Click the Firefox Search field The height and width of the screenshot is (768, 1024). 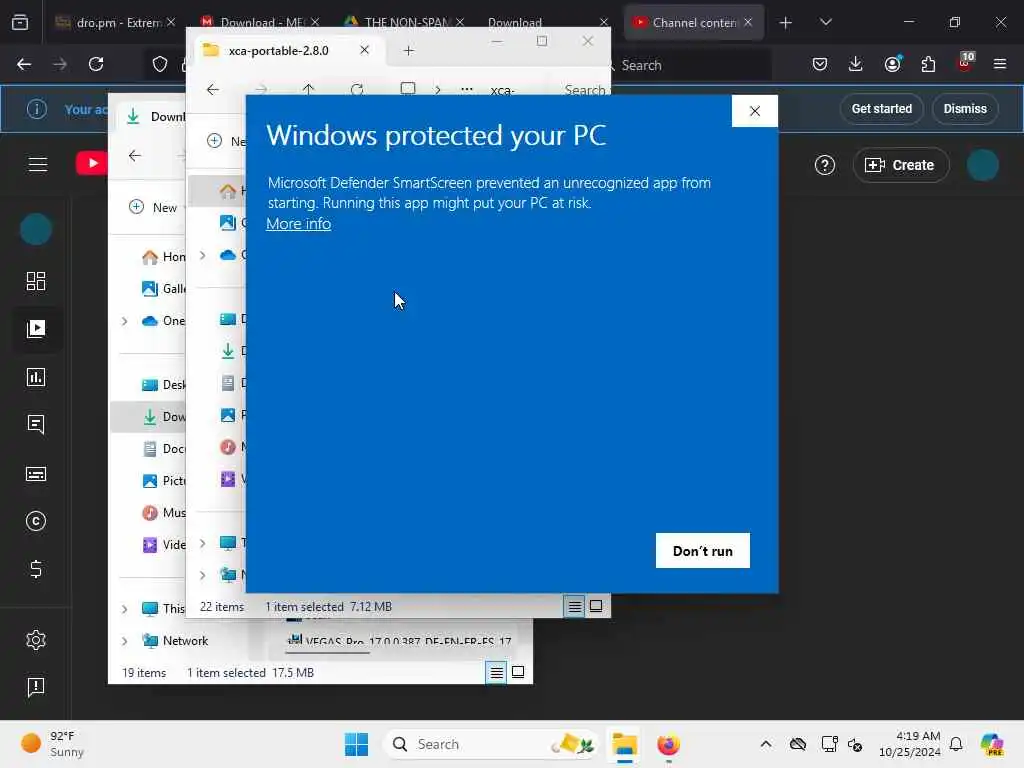point(691,65)
